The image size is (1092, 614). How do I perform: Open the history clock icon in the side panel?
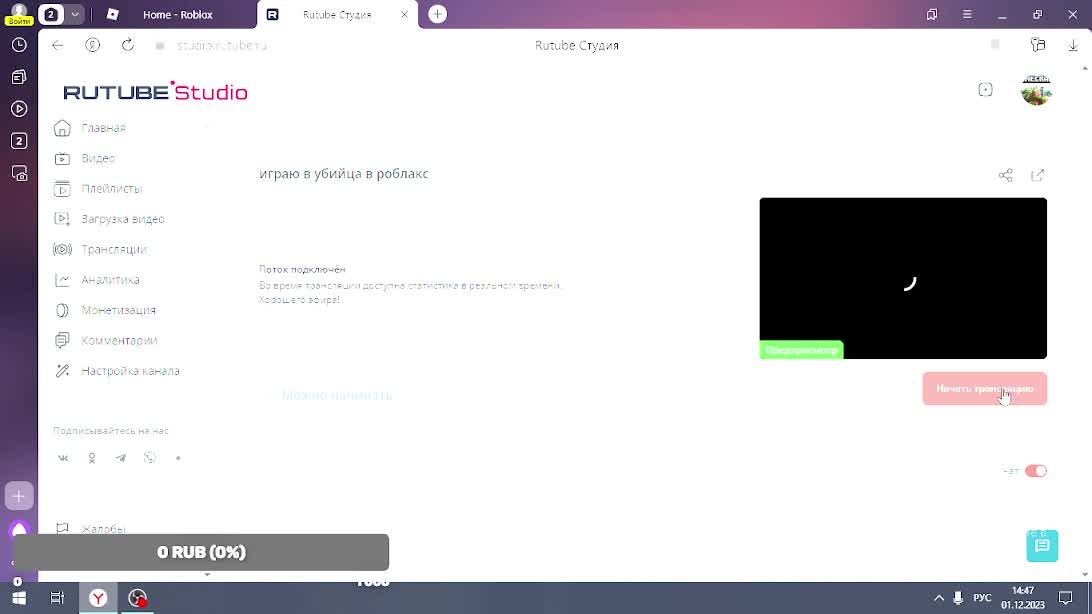pyautogui.click(x=19, y=45)
